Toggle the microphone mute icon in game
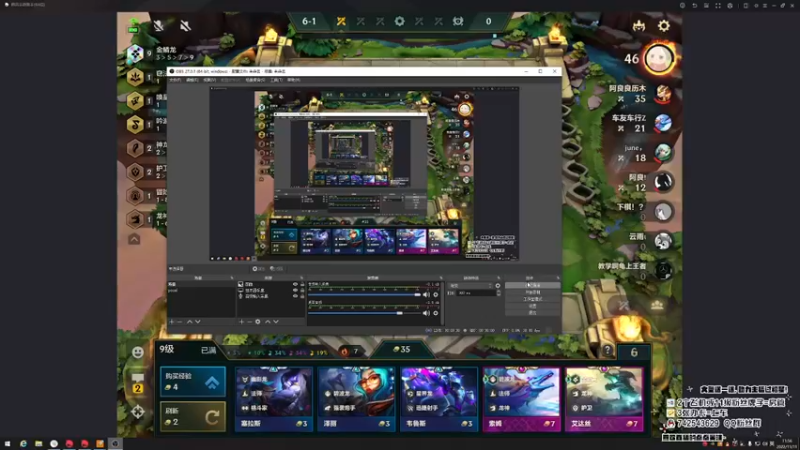This screenshot has width=800, height=450. click(159, 25)
